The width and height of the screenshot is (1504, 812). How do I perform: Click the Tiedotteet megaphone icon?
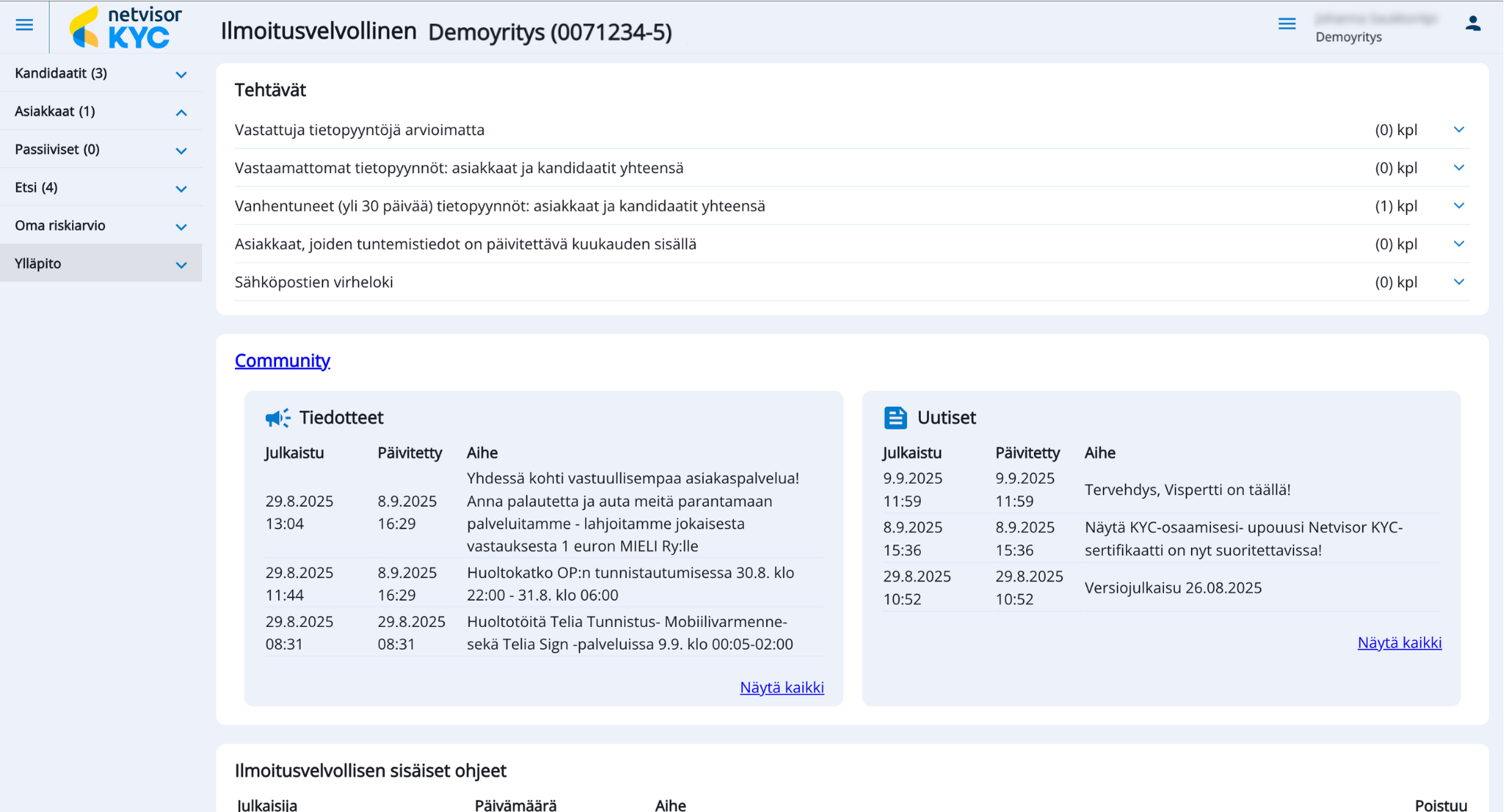[x=278, y=418]
